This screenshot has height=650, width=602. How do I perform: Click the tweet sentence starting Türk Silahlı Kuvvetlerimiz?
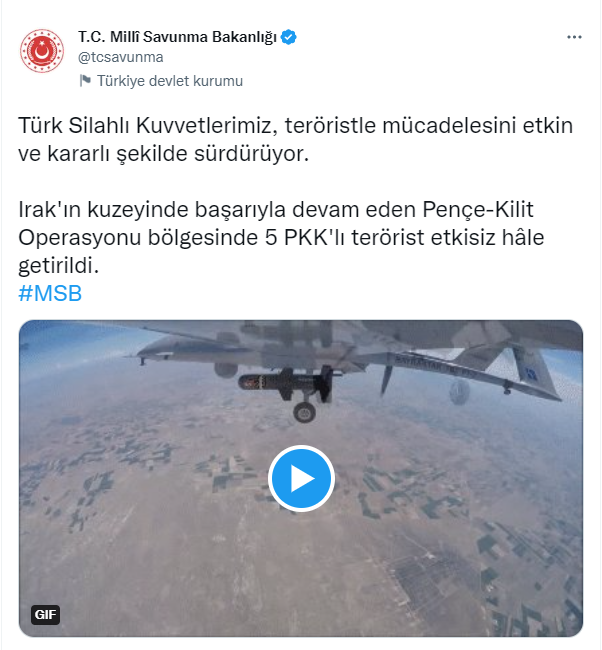pyautogui.click(x=295, y=139)
